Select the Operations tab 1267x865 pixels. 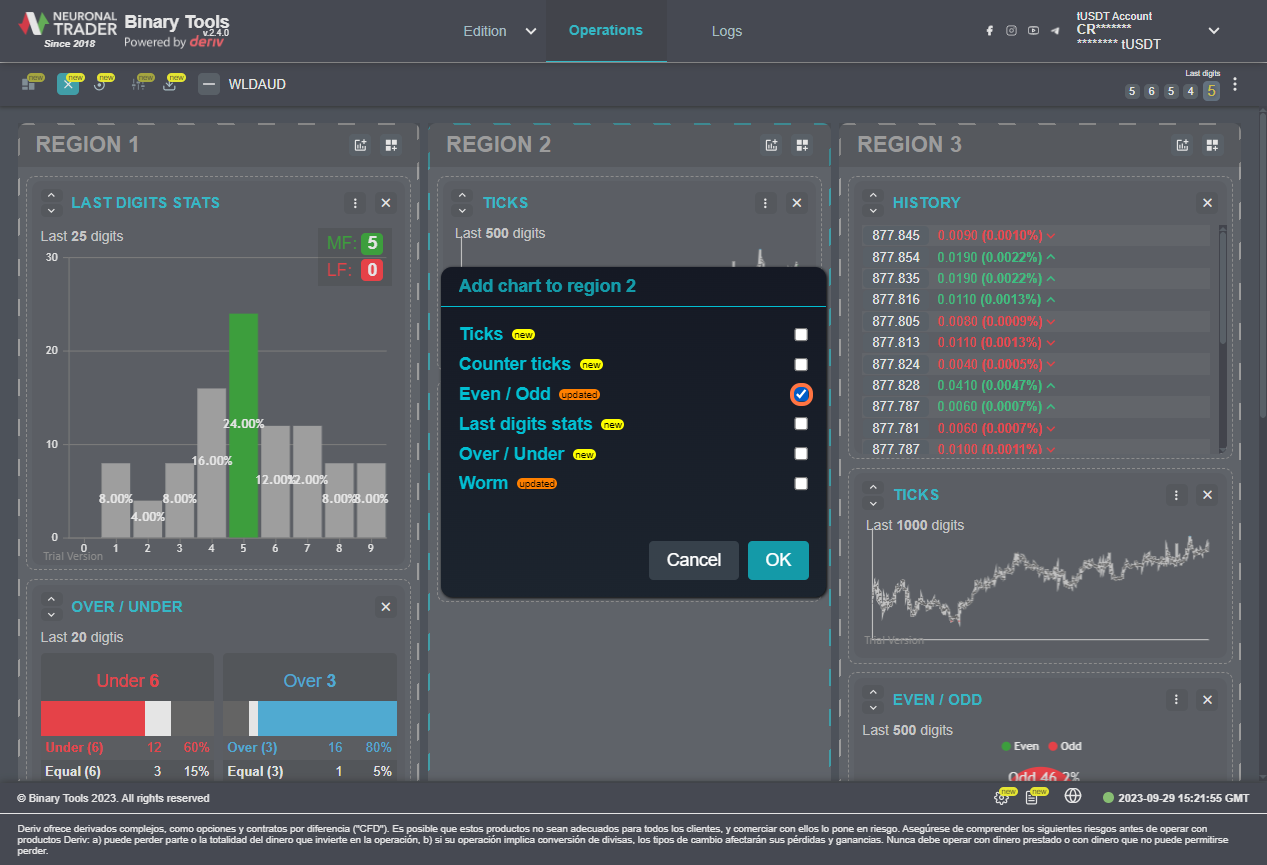click(605, 31)
